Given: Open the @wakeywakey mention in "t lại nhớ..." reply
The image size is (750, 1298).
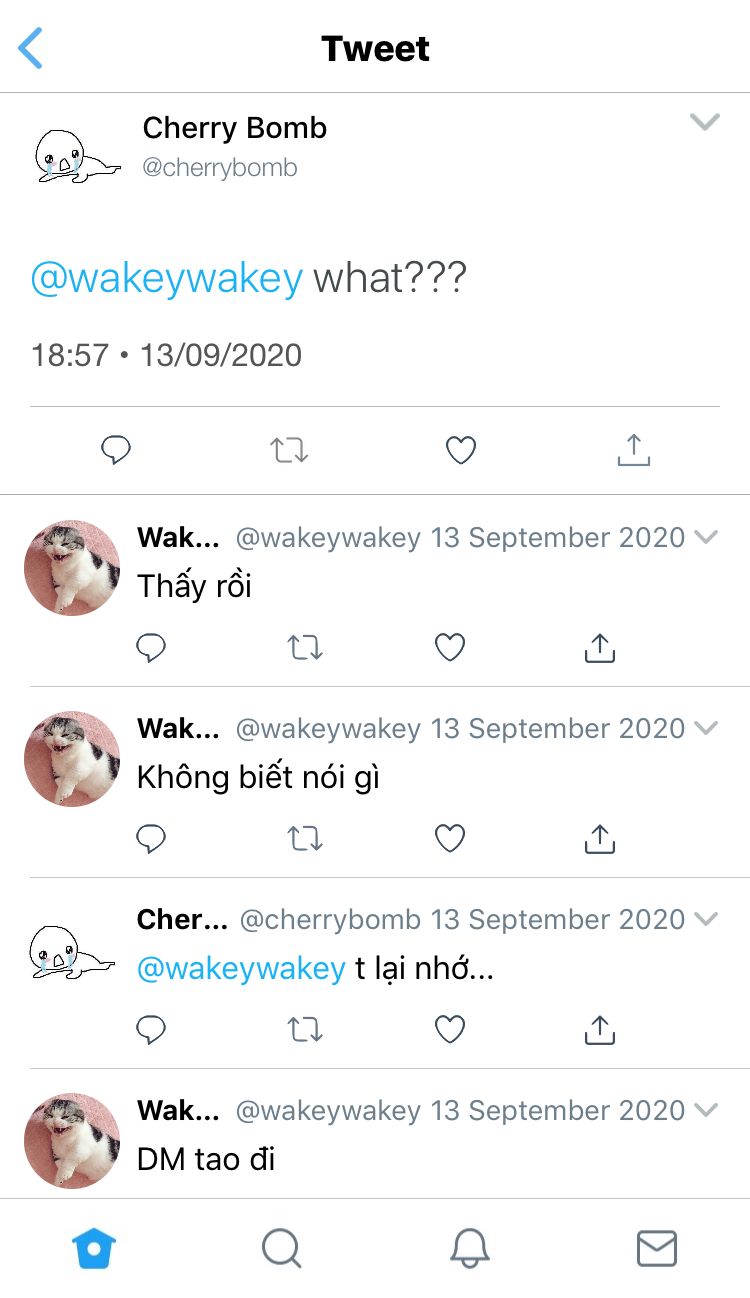Looking at the screenshot, I should (241, 968).
